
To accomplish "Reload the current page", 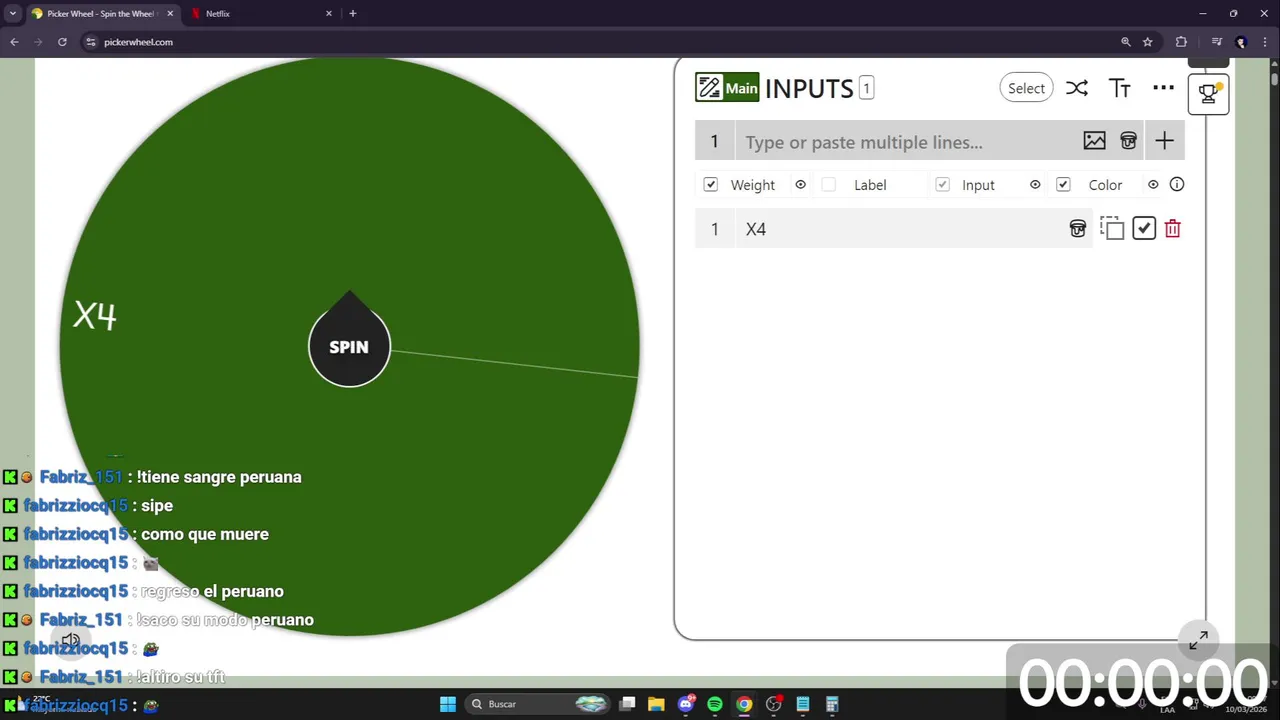I will pyautogui.click(x=62, y=42).
